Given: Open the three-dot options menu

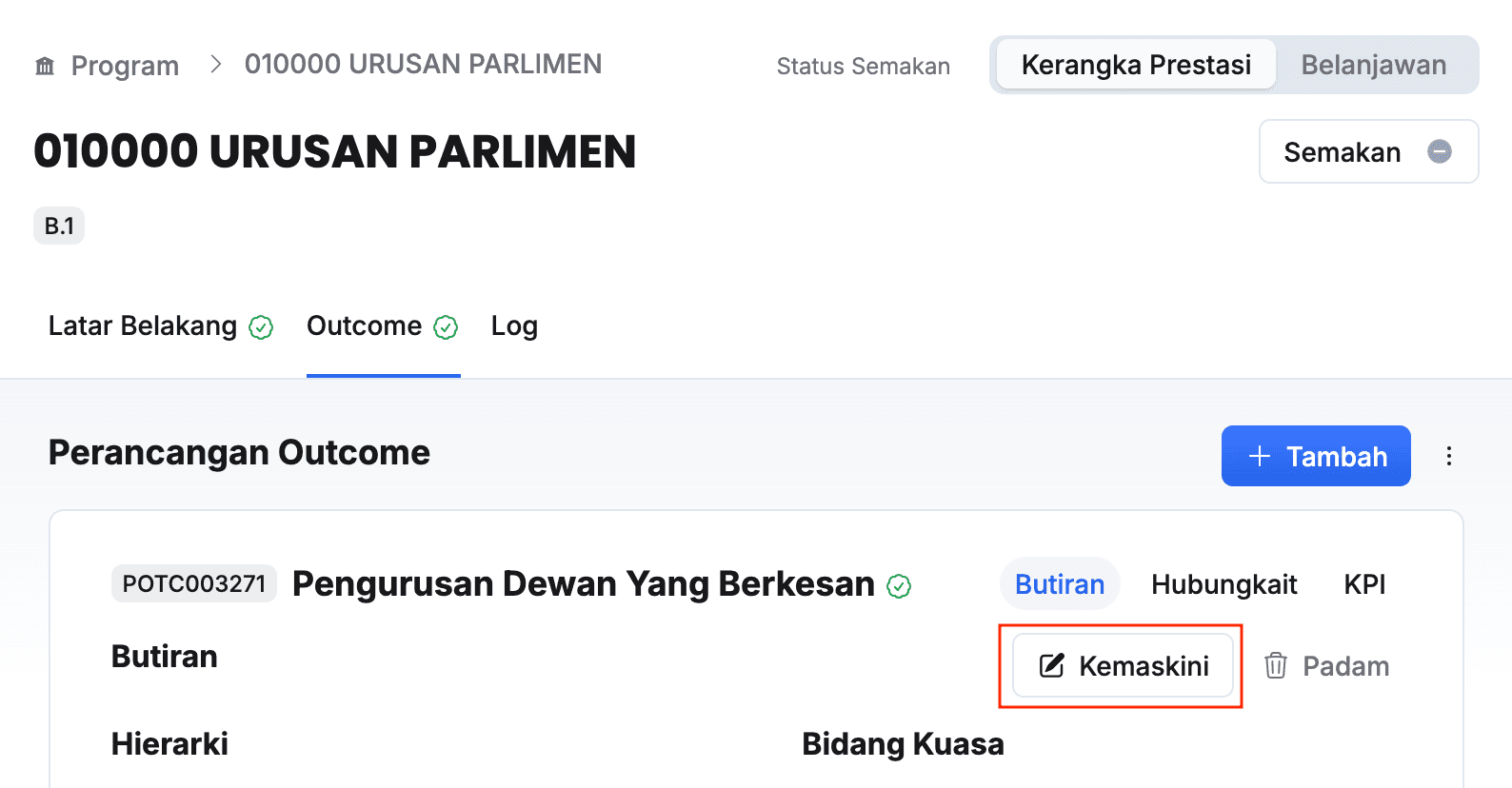Looking at the screenshot, I should click(1448, 456).
